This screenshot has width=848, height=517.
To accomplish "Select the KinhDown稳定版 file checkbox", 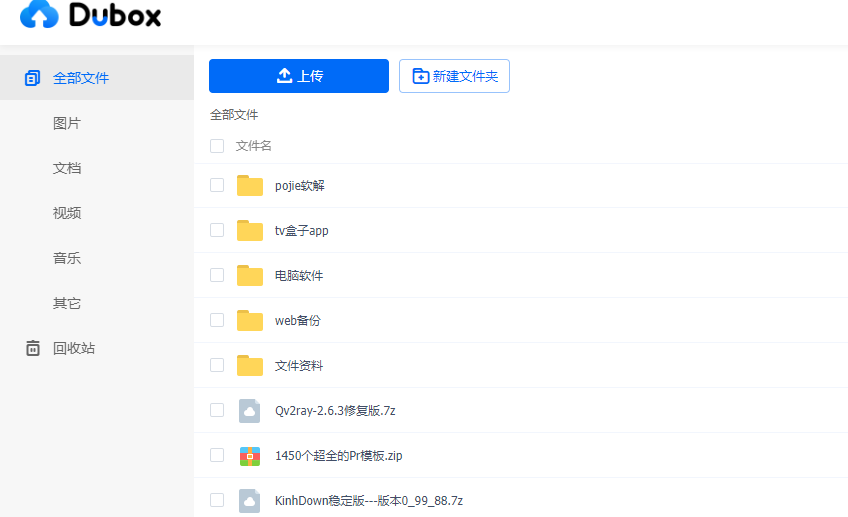I will click(217, 500).
